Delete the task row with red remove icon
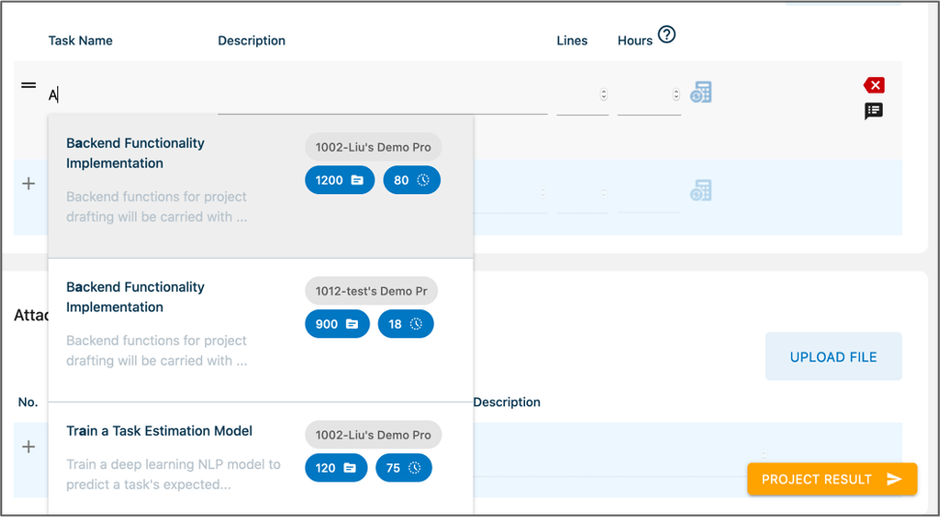This screenshot has height=517, width=940. click(874, 85)
